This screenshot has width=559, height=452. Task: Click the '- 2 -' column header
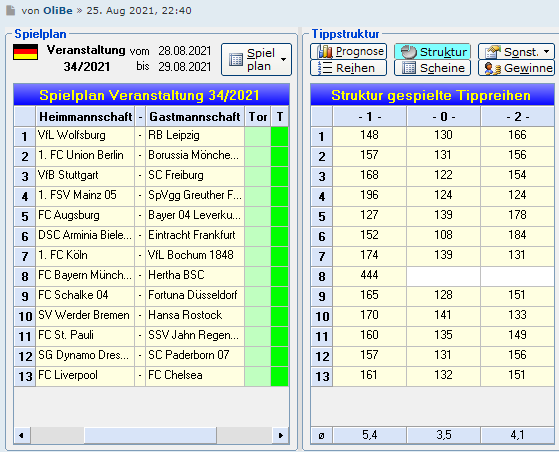(x=517, y=116)
